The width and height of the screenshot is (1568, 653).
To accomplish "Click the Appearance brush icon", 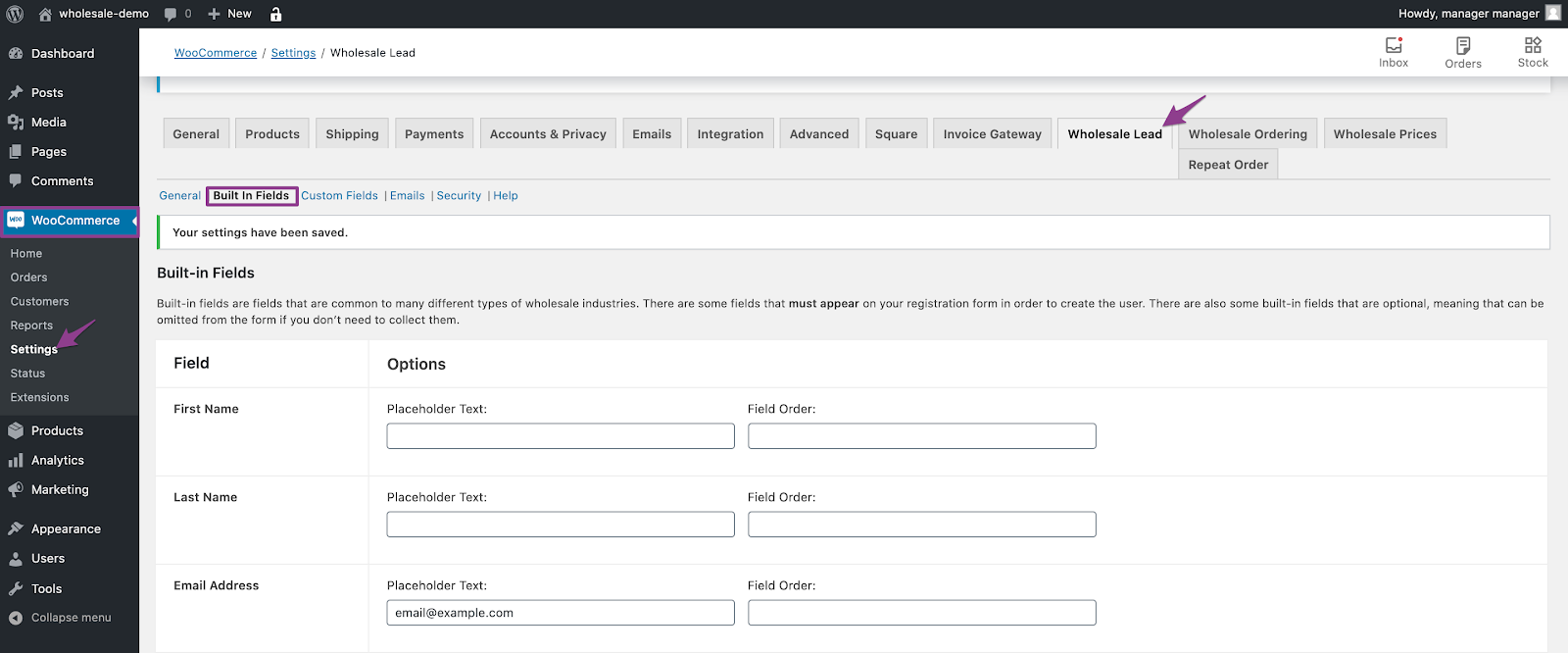I will click(16, 528).
